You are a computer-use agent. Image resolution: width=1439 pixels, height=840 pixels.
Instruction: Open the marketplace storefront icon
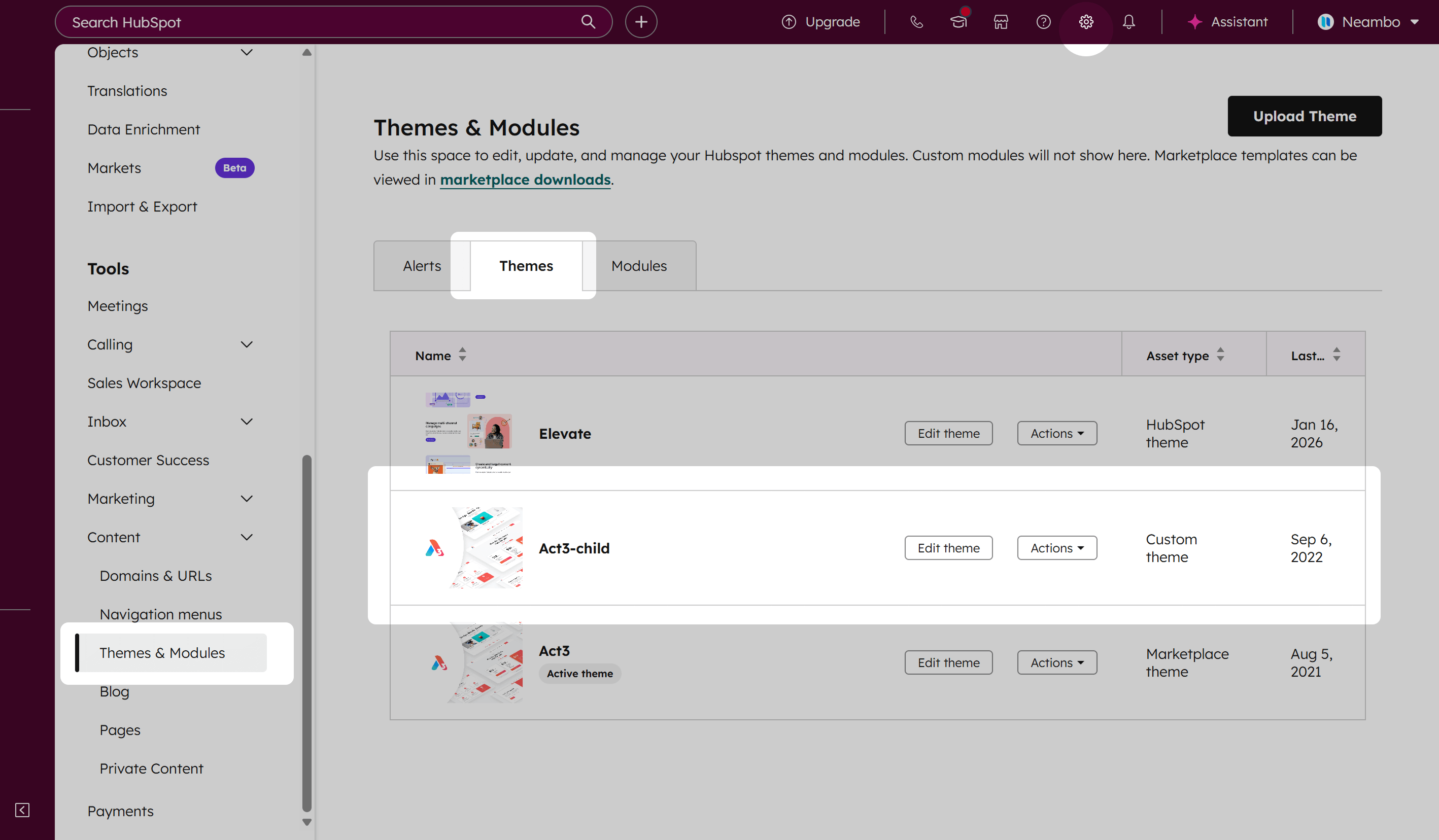pyautogui.click(x=1001, y=22)
